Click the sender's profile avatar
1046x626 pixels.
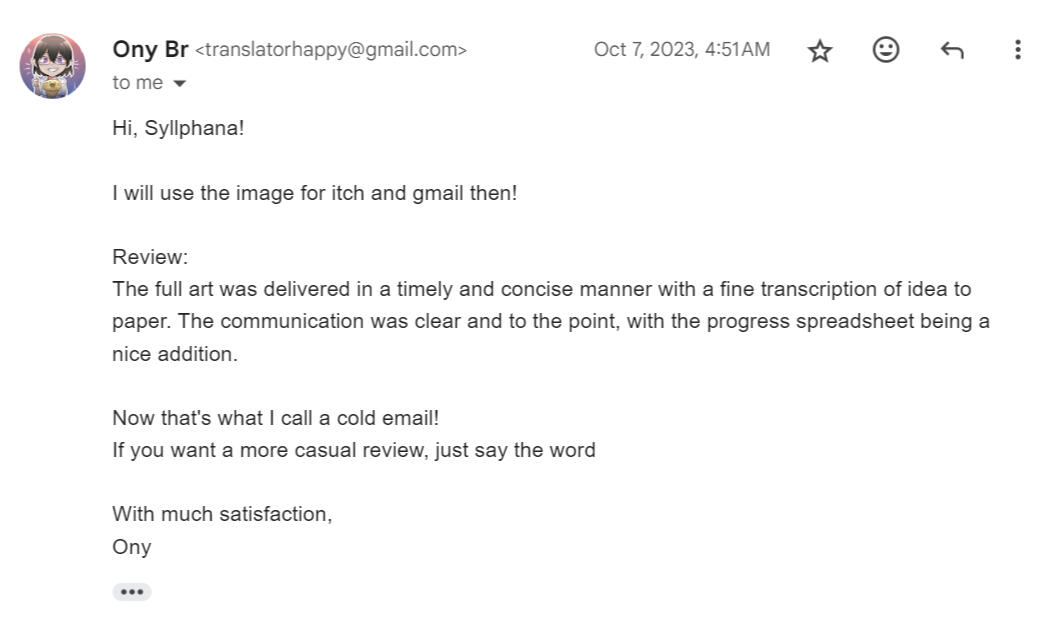(x=52, y=66)
